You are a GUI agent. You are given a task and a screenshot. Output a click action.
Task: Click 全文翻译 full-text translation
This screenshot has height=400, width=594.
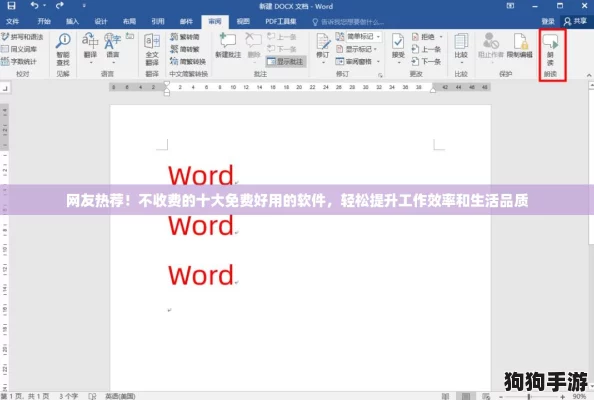coord(152,49)
